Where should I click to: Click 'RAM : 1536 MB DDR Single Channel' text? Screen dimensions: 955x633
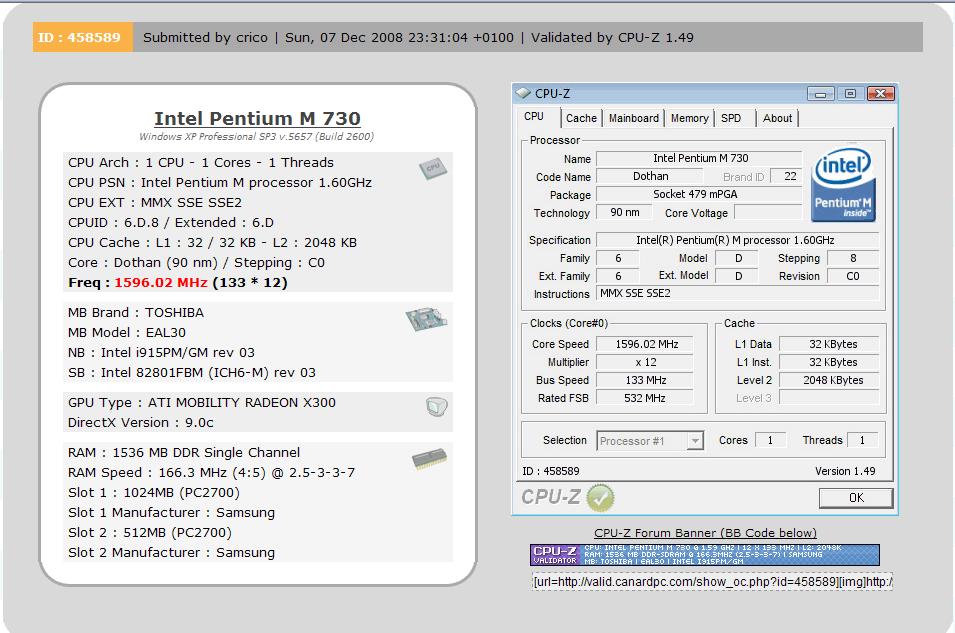click(184, 453)
